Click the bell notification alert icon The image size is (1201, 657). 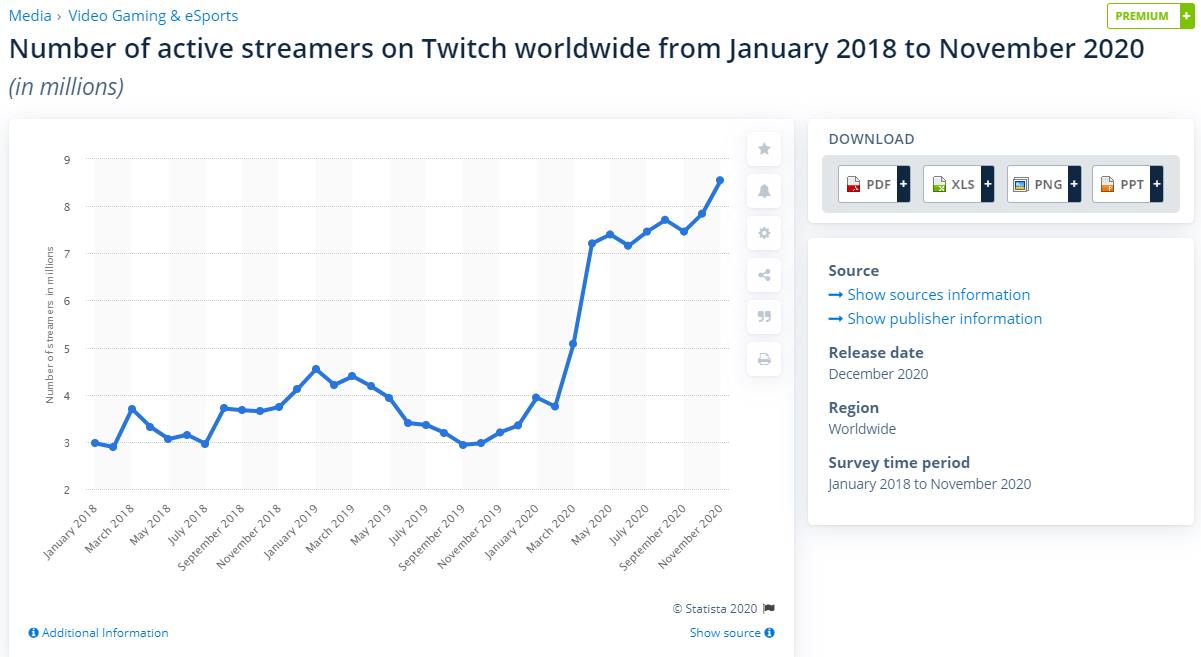pyautogui.click(x=764, y=191)
